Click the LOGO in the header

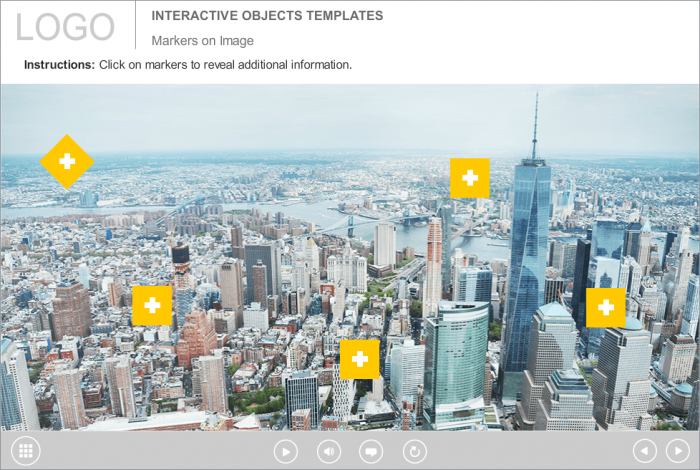65,27
